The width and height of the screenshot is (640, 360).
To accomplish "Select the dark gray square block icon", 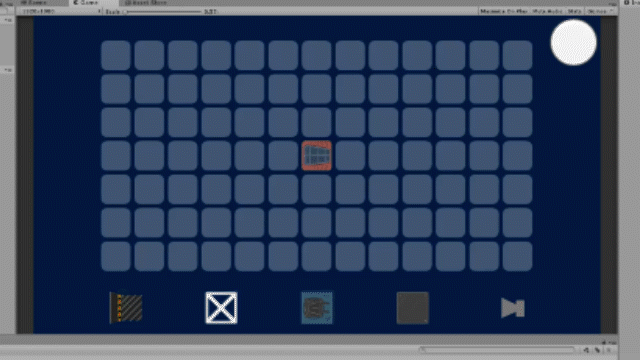I will [413, 308].
